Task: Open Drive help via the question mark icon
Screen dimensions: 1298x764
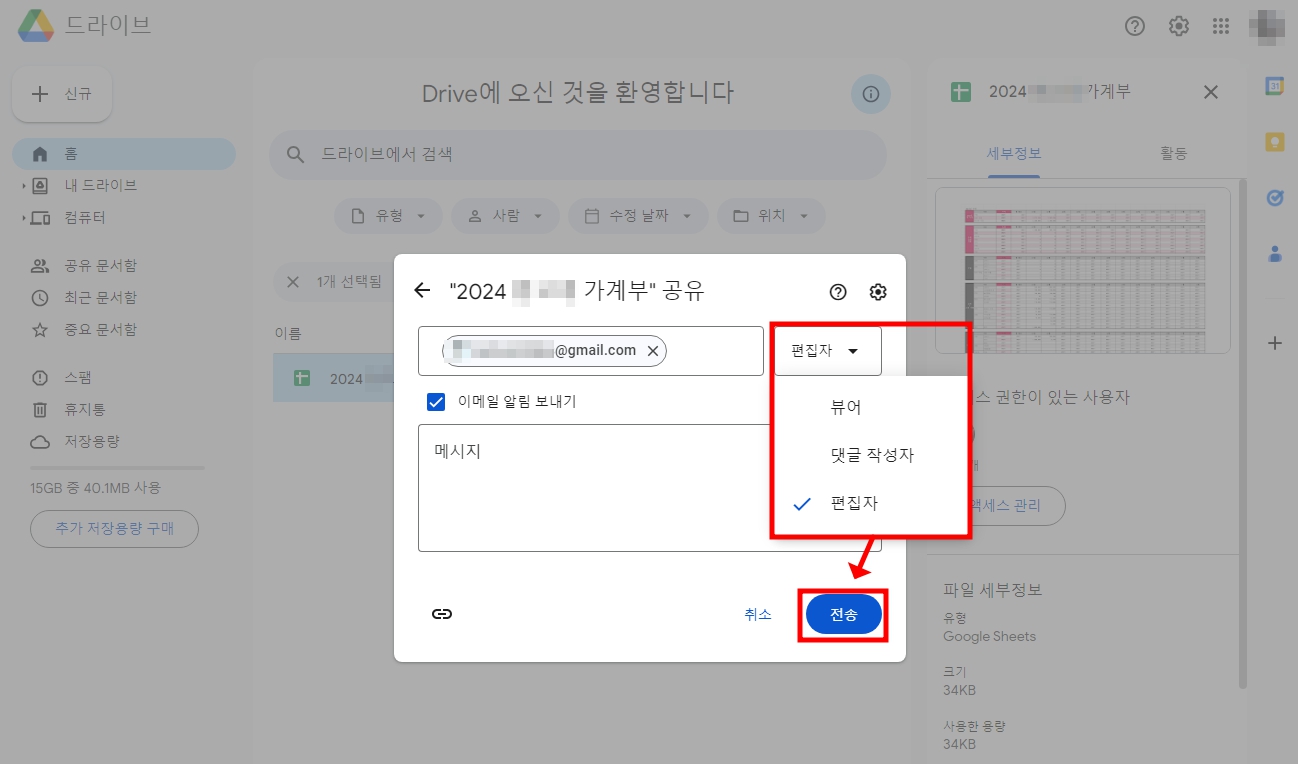Action: click(1135, 27)
